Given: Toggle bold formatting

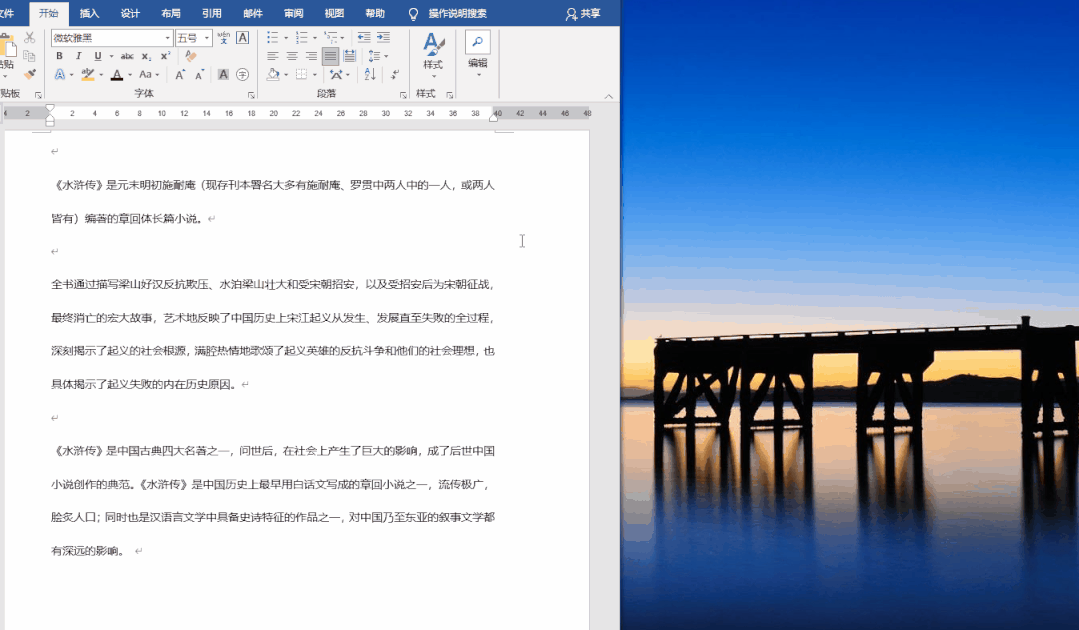Looking at the screenshot, I should point(59,56).
